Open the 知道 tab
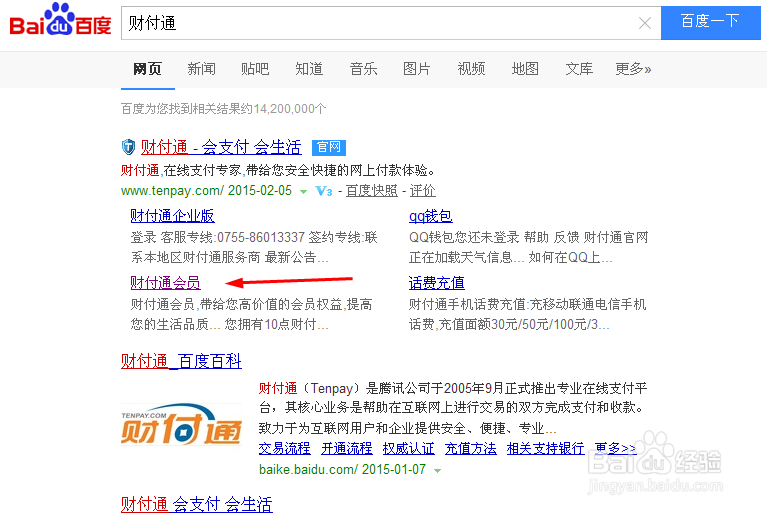Screen dimensions: 767x513 pyautogui.click(x=309, y=69)
